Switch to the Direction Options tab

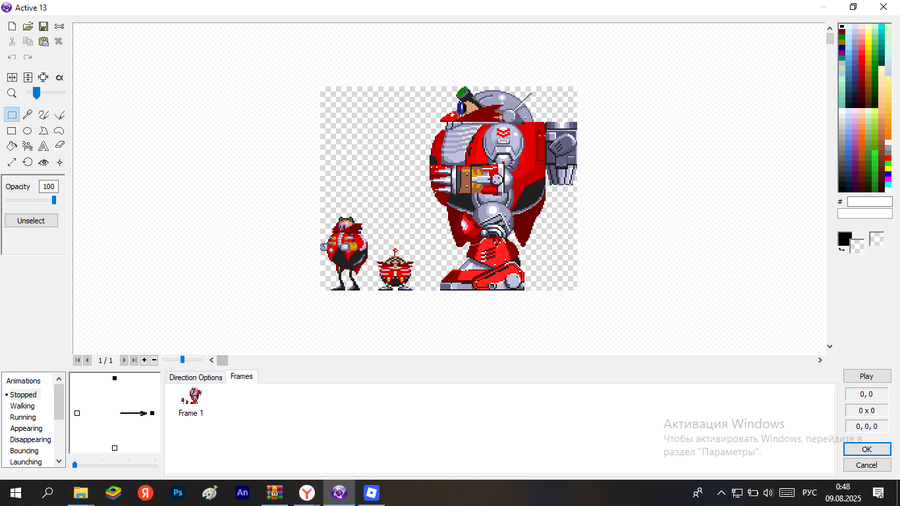[x=195, y=377]
